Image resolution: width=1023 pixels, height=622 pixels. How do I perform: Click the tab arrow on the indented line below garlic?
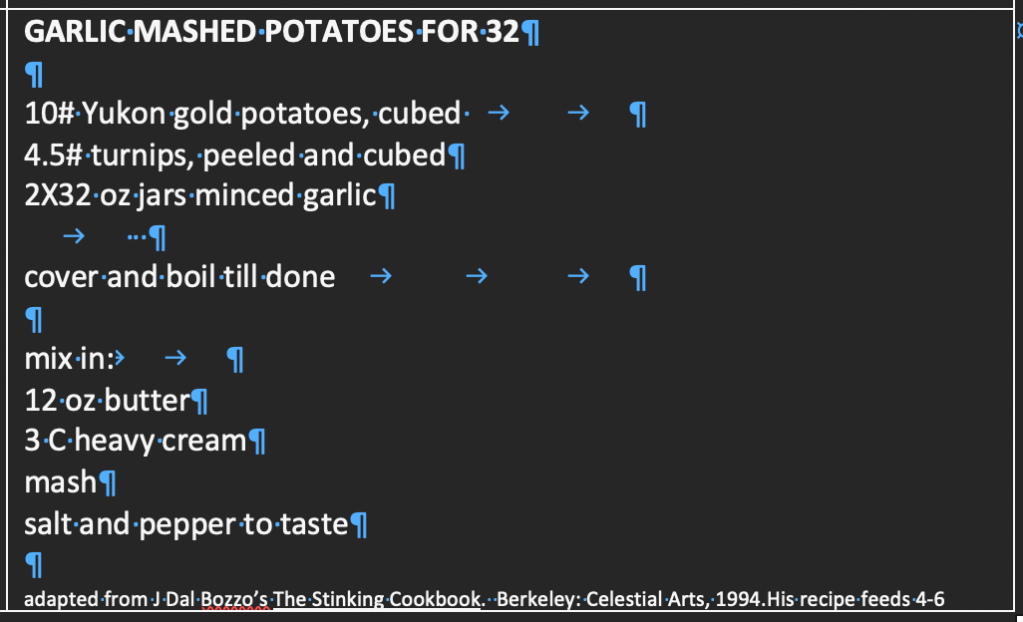73,237
